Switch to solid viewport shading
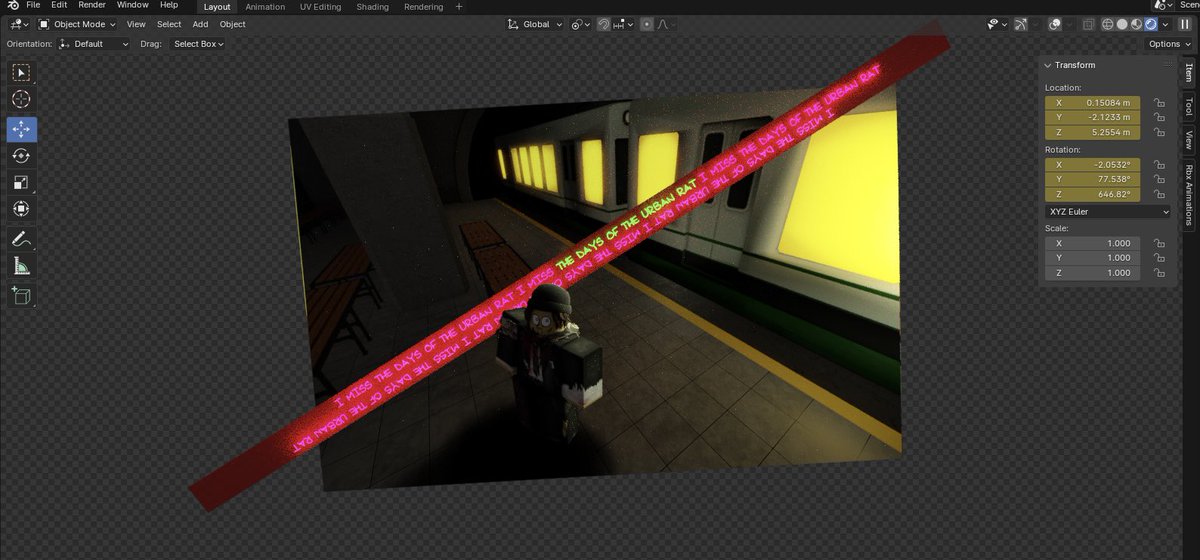The height and width of the screenshot is (560, 1200). pyautogui.click(x=1122, y=24)
